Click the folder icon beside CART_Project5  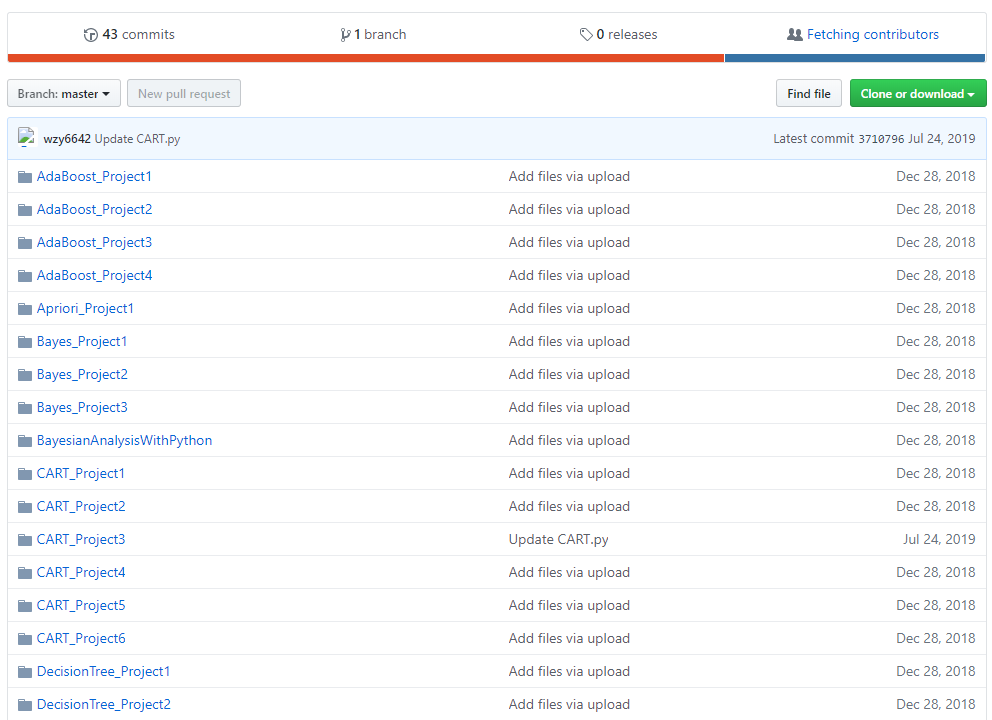click(x=24, y=605)
